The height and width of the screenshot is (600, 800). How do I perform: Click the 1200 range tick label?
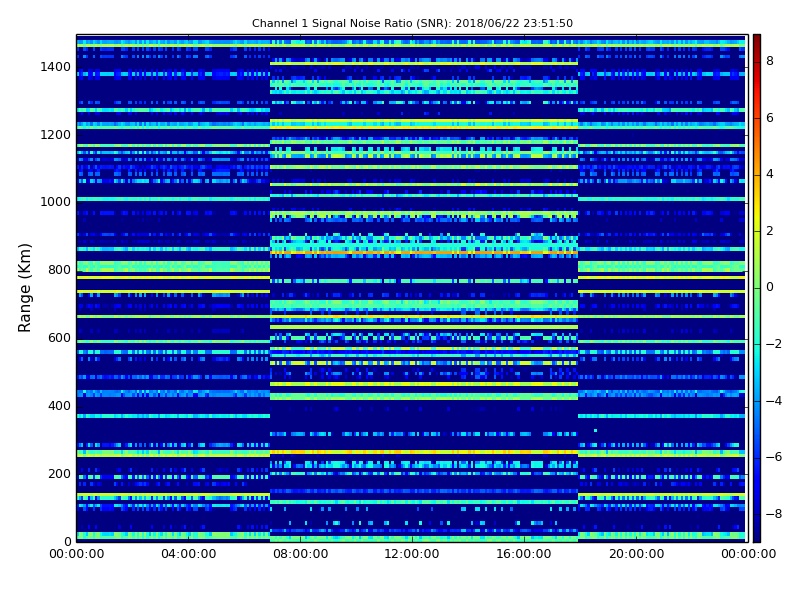tap(55, 135)
